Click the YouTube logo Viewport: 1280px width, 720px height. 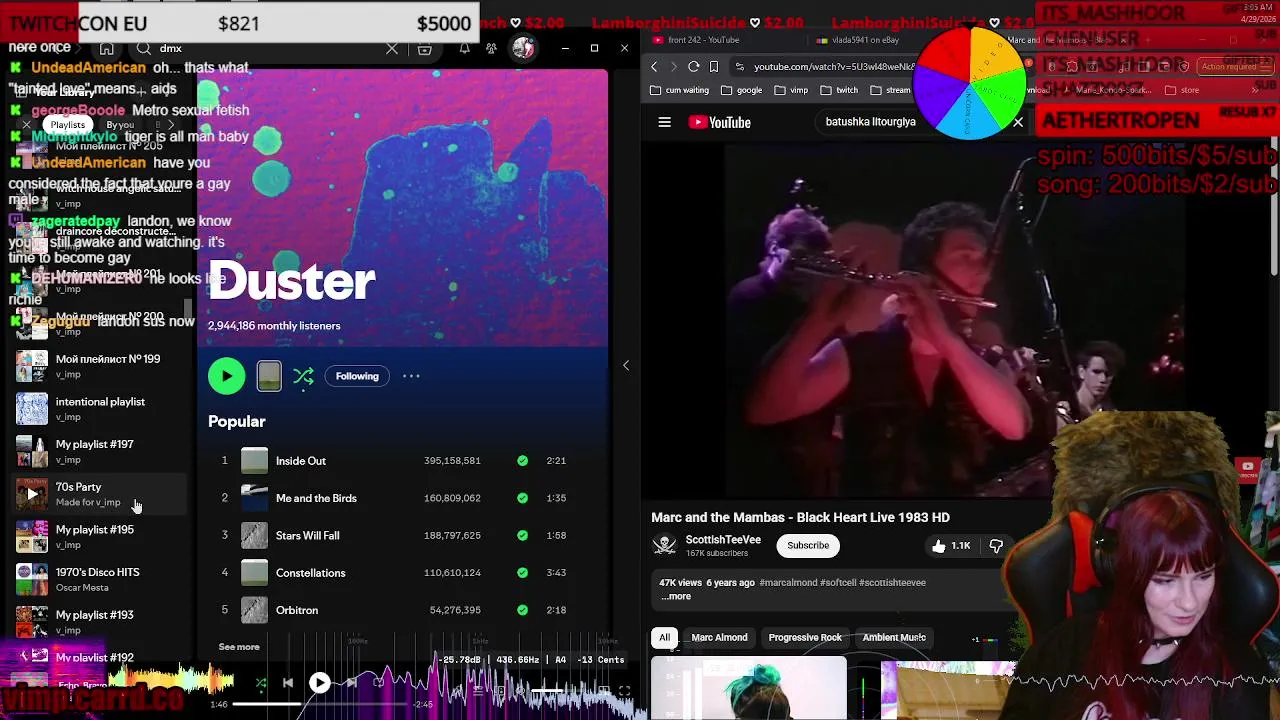[x=720, y=122]
